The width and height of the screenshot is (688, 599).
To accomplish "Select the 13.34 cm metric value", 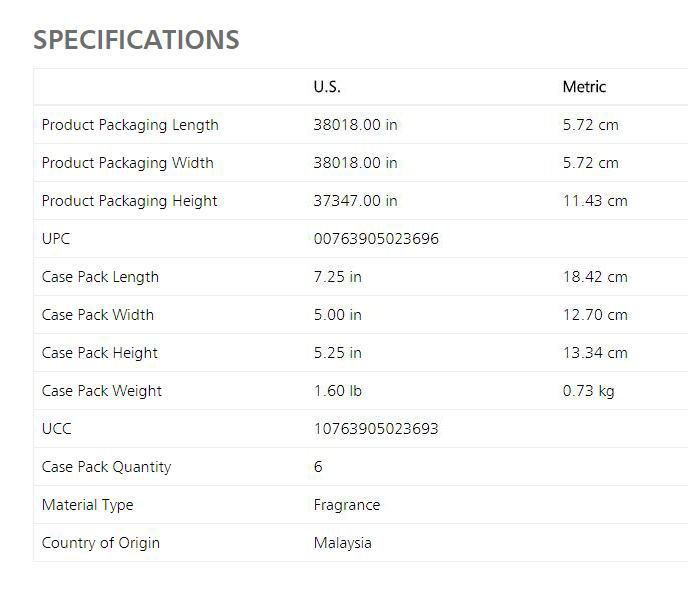I will [x=595, y=353].
